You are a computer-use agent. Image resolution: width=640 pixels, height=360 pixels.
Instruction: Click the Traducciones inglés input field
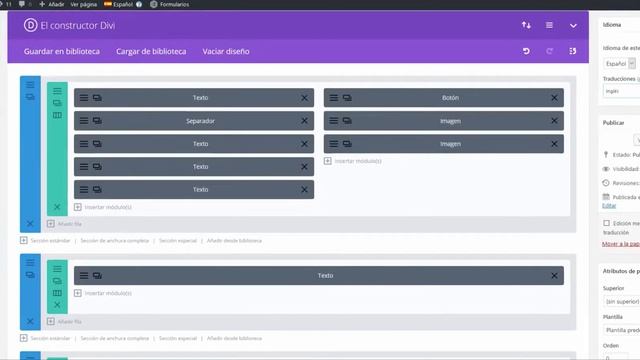(621, 91)
